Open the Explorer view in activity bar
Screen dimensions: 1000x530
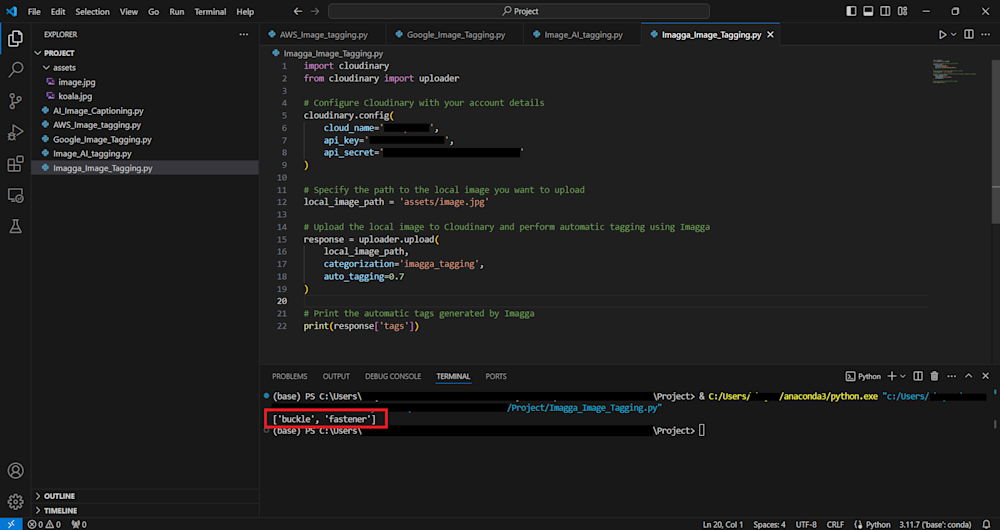15,39
